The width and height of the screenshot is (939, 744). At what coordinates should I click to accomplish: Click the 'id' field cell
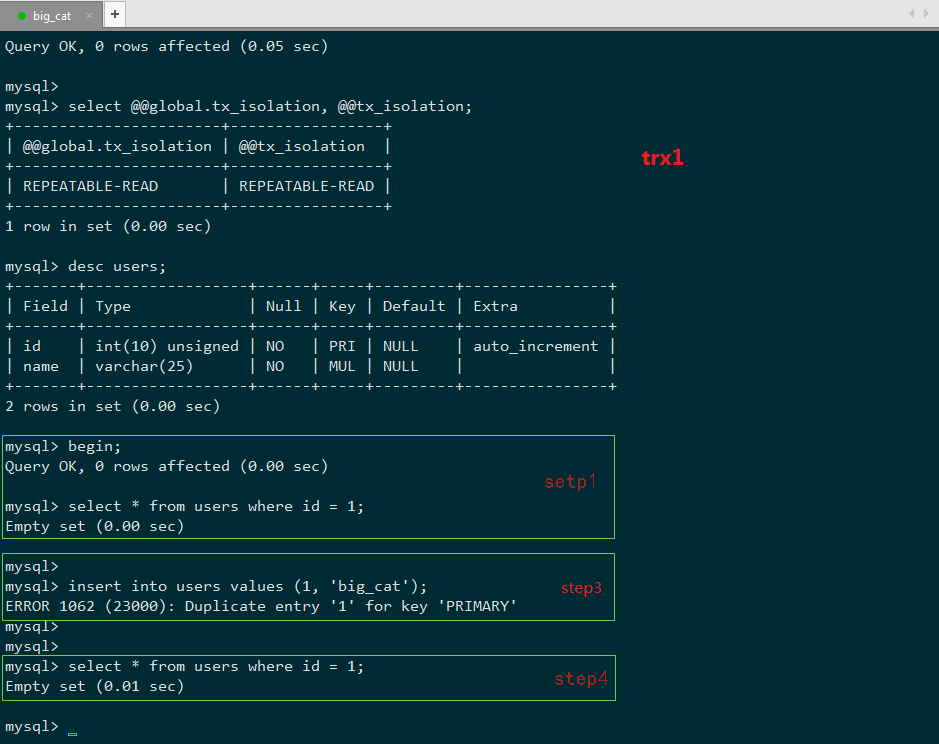click(x=32, y=346)
